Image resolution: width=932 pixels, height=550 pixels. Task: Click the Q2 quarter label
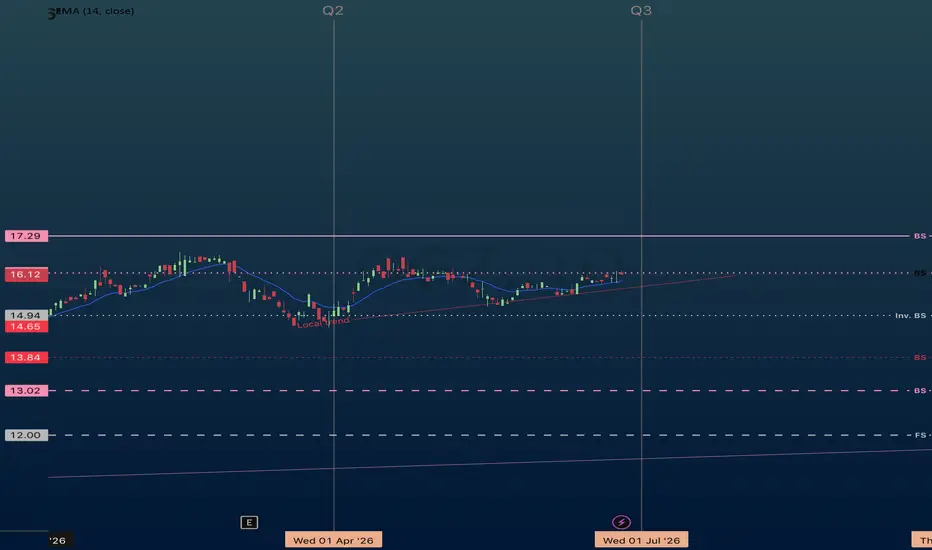pyautogui.click(x=333, y=11)
